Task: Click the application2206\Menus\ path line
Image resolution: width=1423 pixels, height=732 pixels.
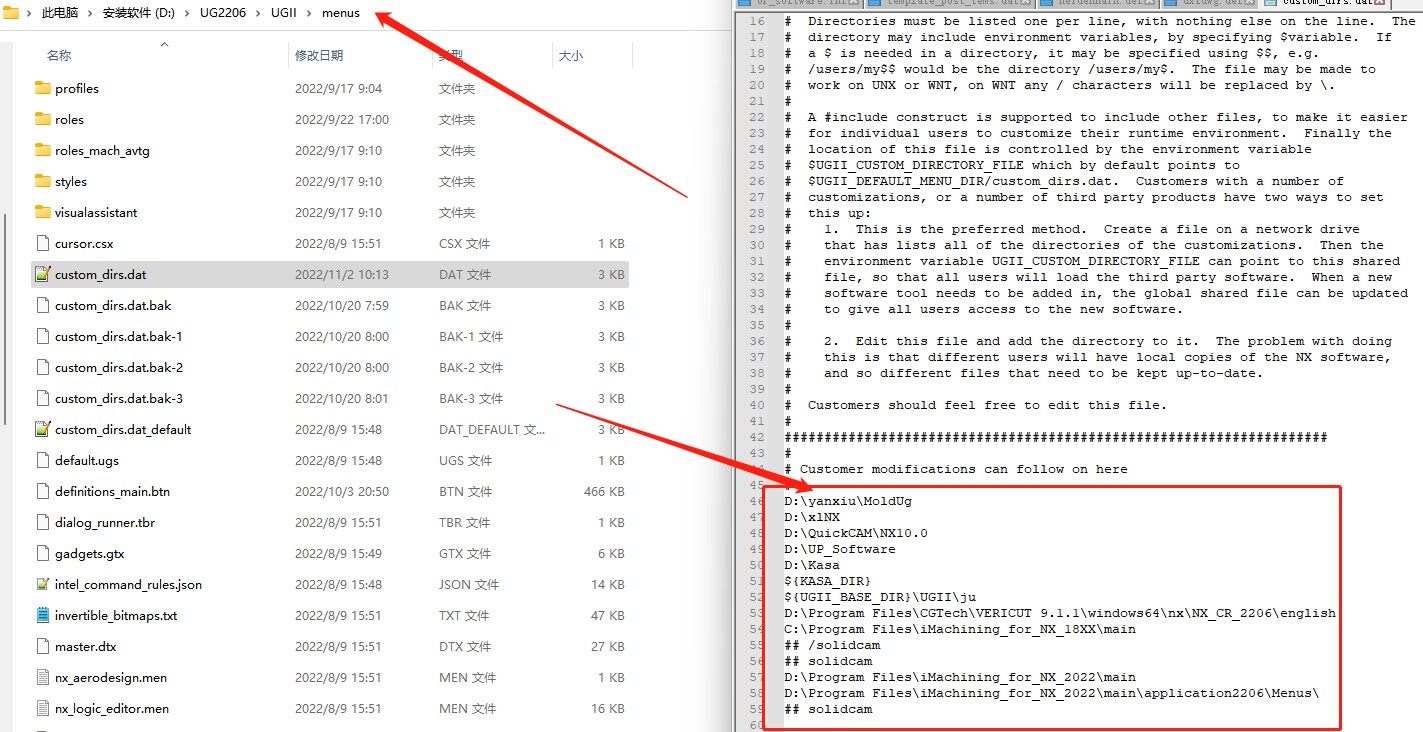Action: (x=1052, y=693)
